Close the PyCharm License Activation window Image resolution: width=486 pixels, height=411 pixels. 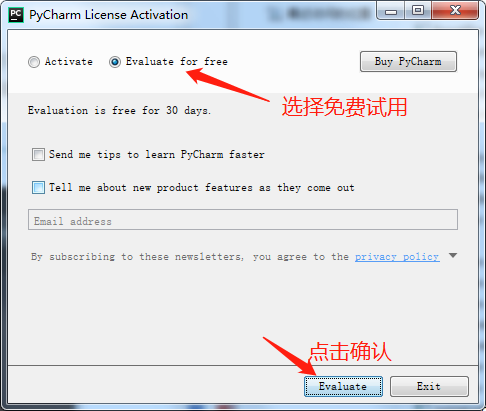(x=455, y=11)
